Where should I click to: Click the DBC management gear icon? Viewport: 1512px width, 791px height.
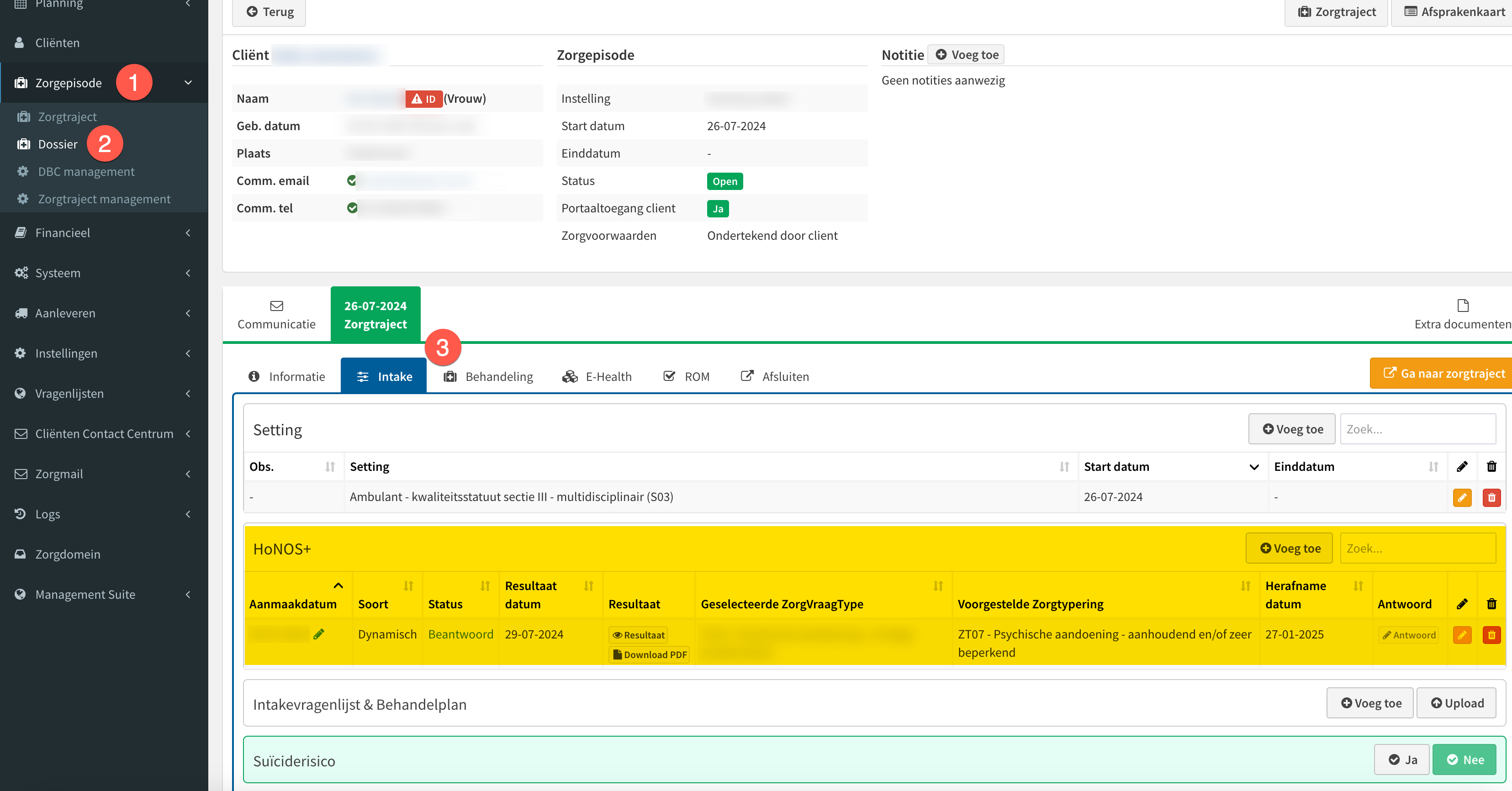pos(23,171)
